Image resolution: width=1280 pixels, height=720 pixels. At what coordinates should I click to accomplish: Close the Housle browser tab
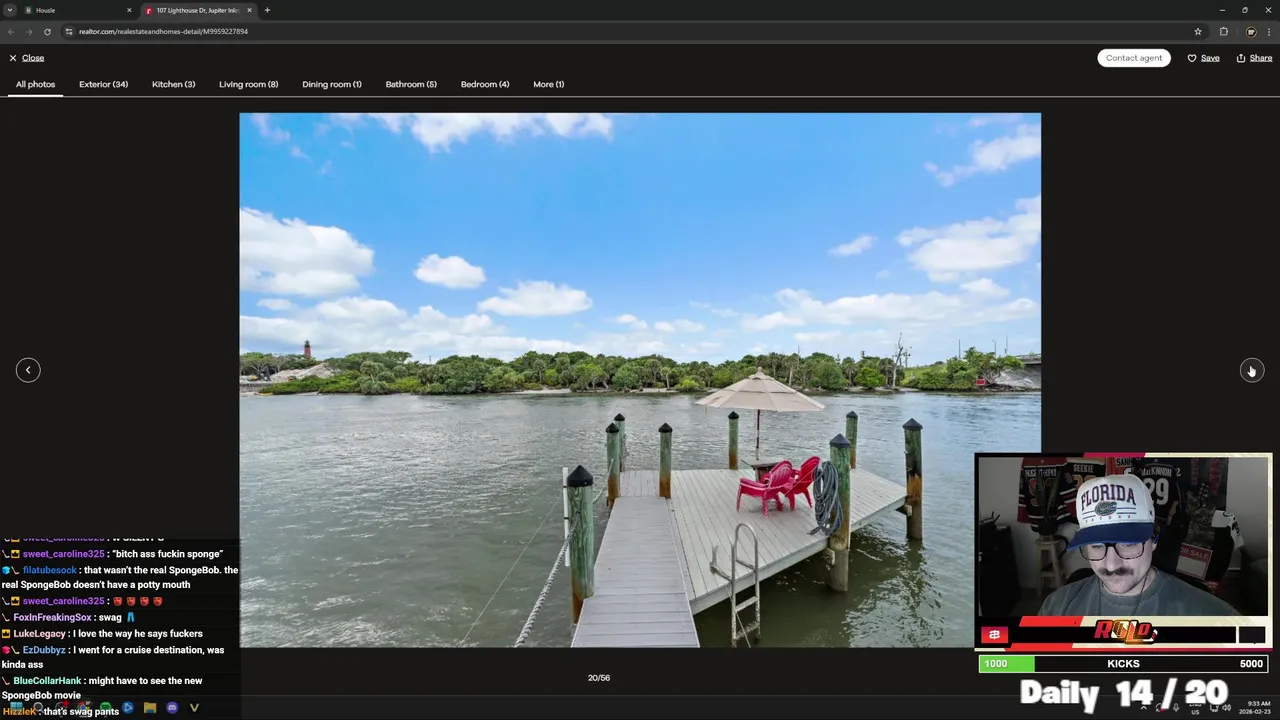[x=128, y=10]
